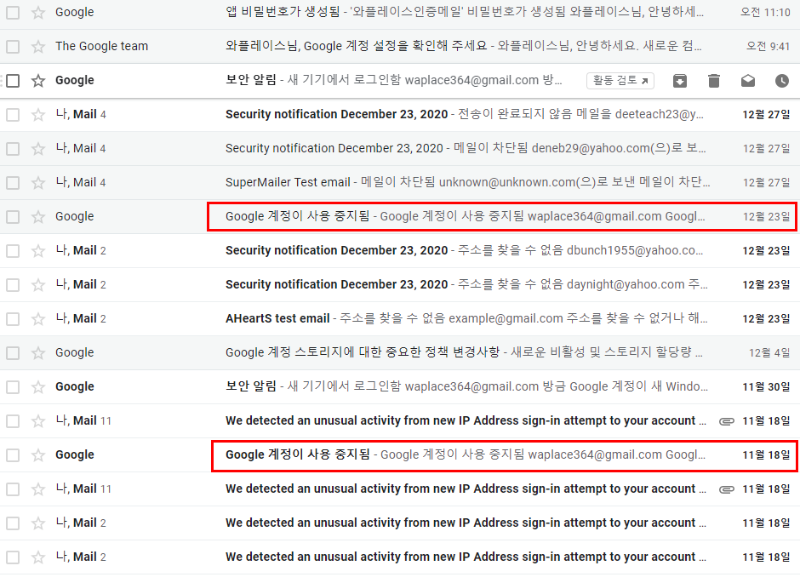
Task: Snooze the hovered email with clock icon
Action: click(x=781, y=81)
